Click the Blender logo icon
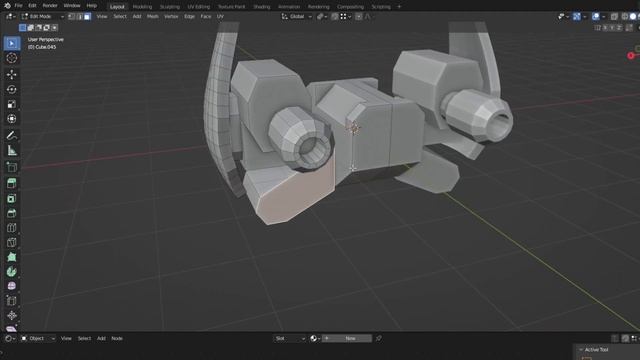Viewport: 640px width, 360px height. pos(7,6)
